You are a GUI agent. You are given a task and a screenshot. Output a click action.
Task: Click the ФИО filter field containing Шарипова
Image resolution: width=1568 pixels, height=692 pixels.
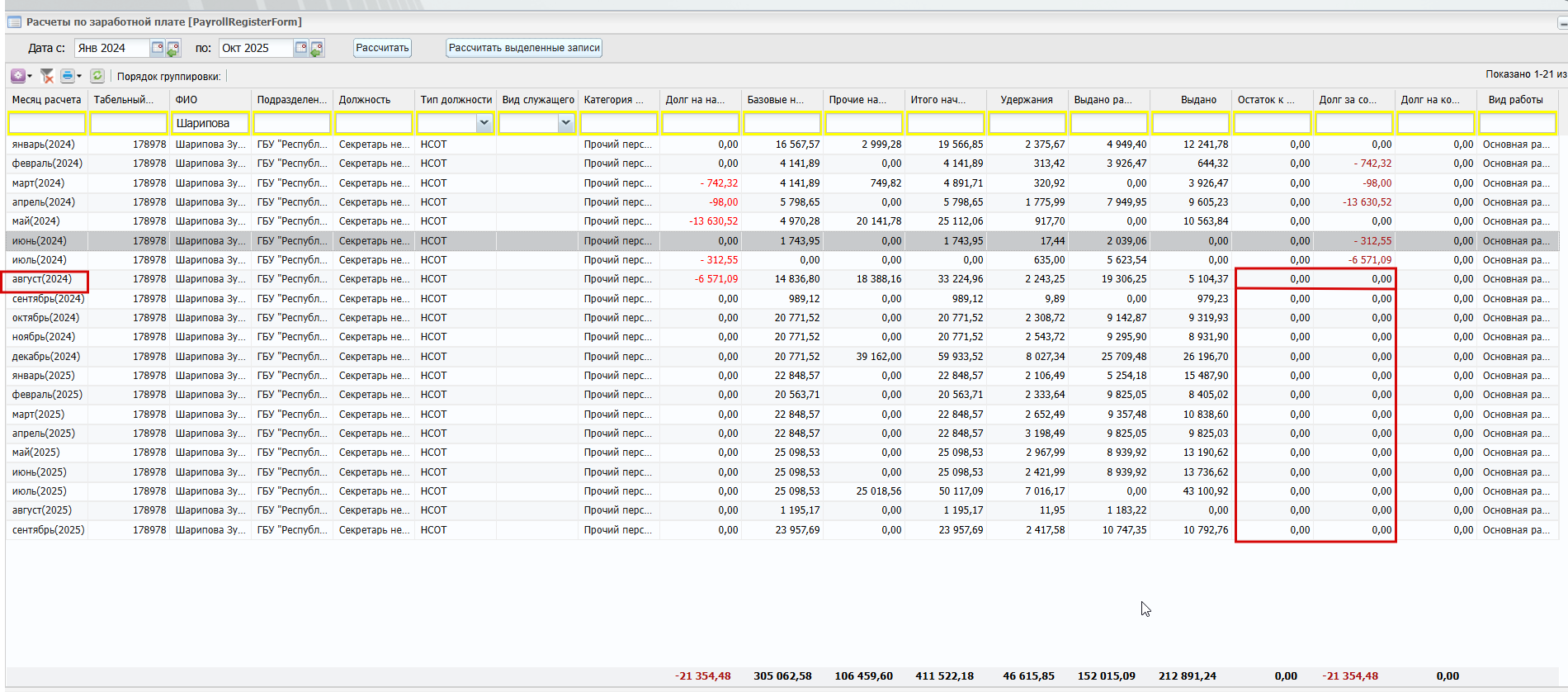(x=210, y=123)
